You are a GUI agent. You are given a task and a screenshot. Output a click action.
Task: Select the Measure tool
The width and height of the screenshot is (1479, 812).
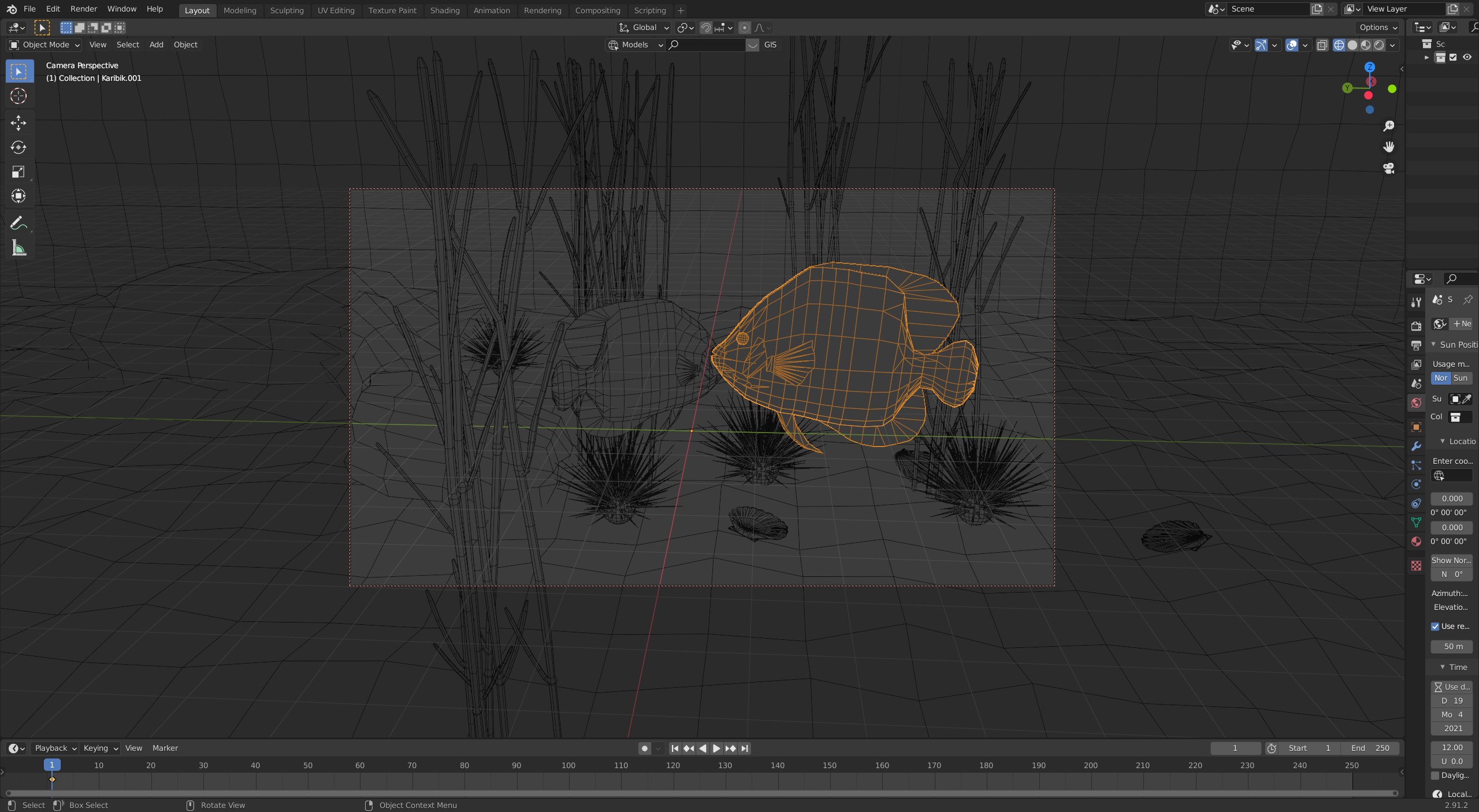click(18, 248)
